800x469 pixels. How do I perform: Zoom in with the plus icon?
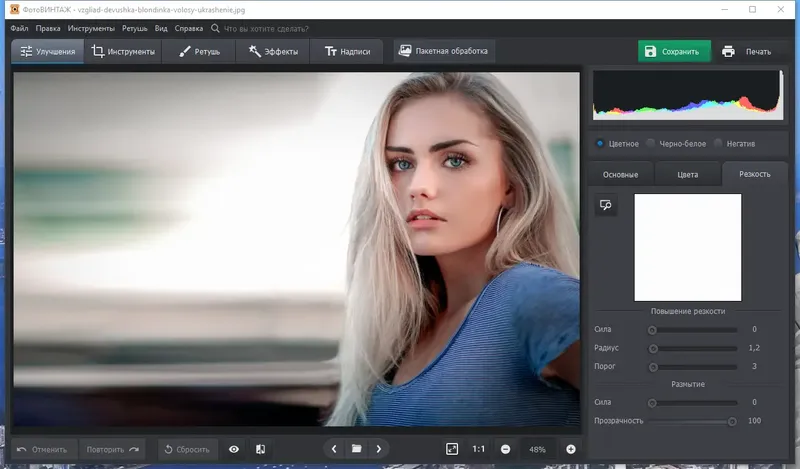571,450
